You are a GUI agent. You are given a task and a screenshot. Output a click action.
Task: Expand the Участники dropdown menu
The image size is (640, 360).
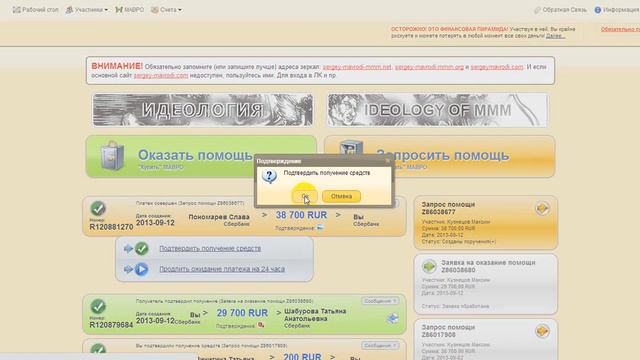87,9
